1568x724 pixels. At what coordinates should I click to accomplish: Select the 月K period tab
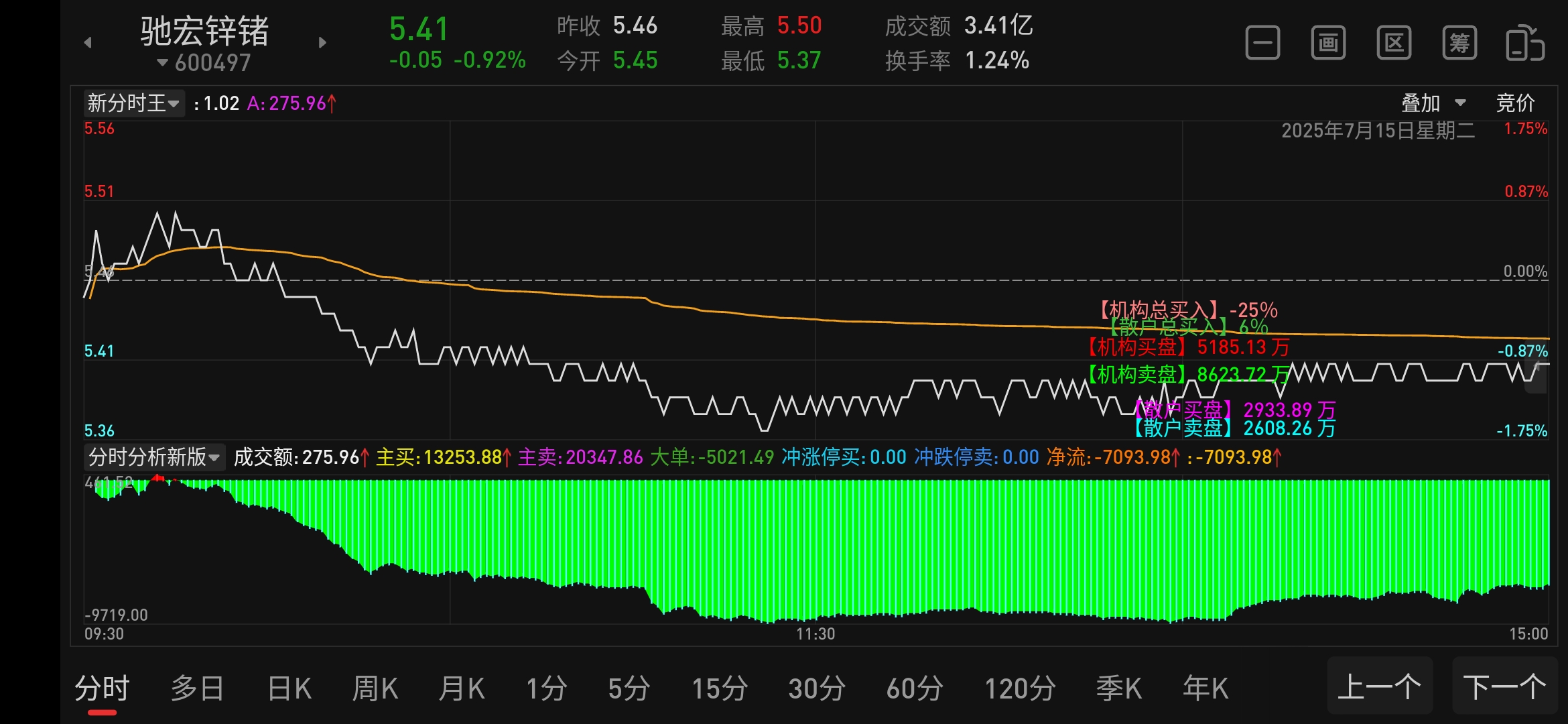(x=461, y=689)
